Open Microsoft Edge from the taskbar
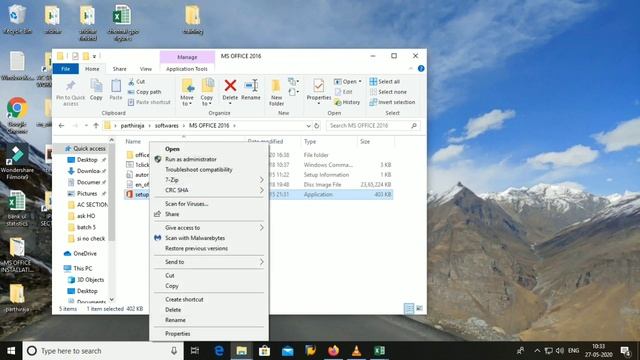This screenshot has width=640, height=360. 219,351
